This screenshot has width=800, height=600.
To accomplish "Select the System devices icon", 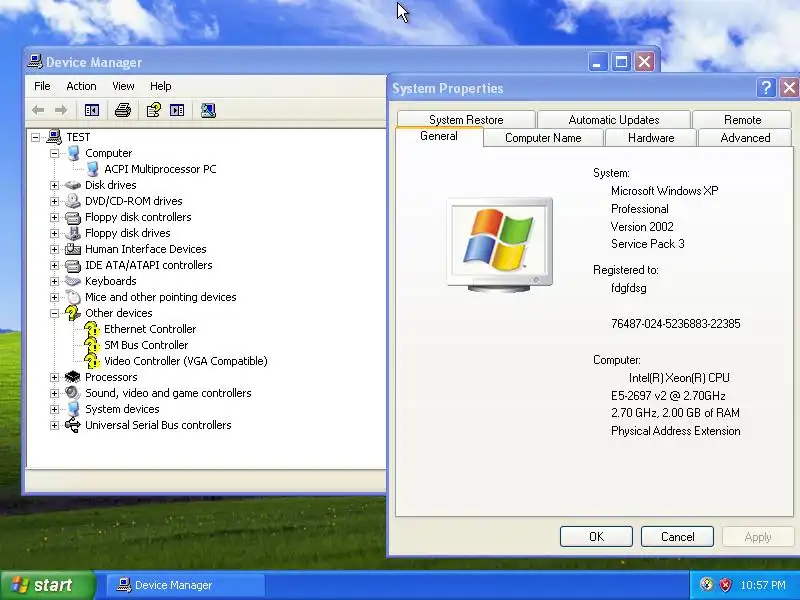I will [x=73, y=409].
